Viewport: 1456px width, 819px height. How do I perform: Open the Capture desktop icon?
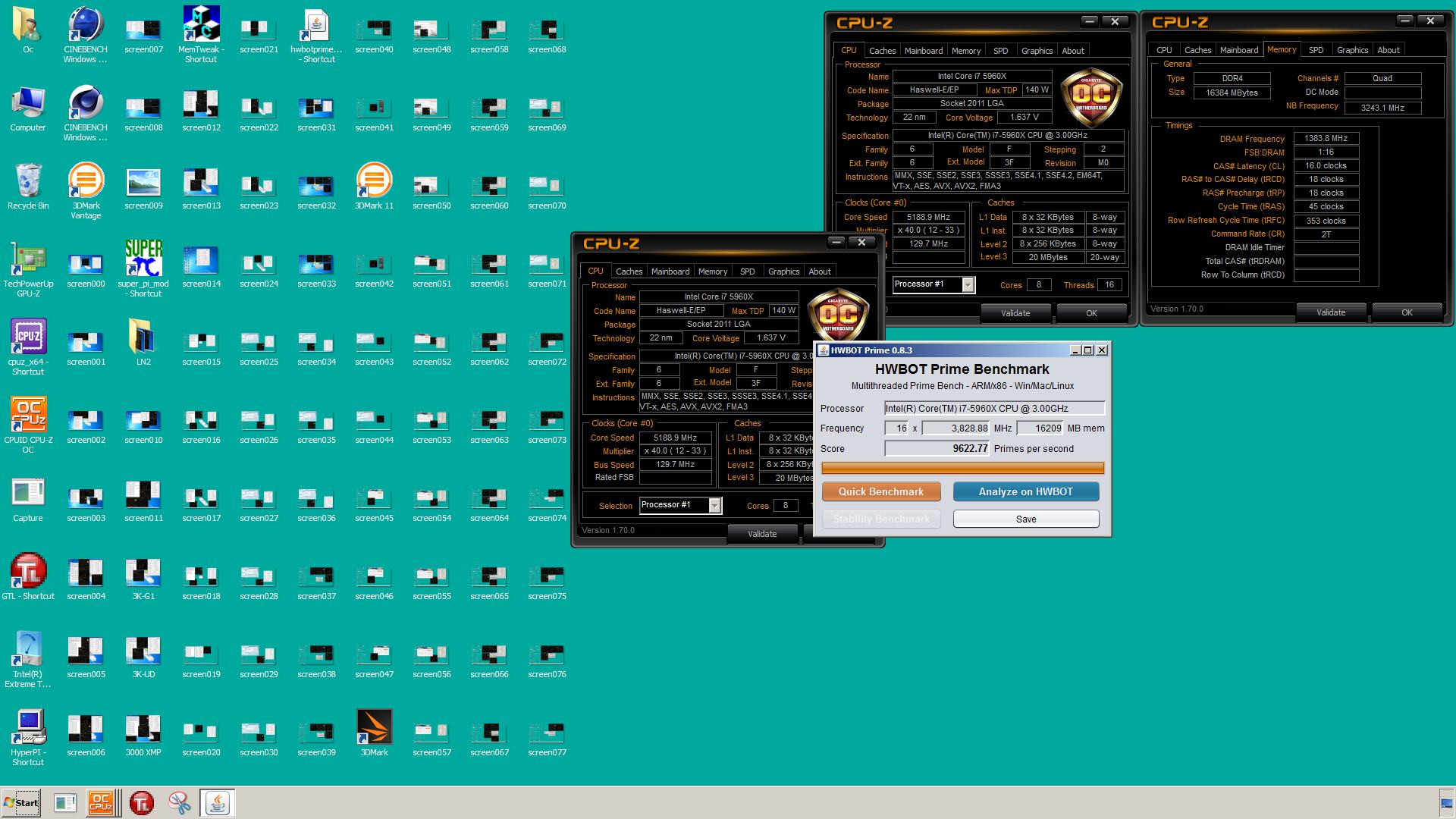click(x=28, y=499)
